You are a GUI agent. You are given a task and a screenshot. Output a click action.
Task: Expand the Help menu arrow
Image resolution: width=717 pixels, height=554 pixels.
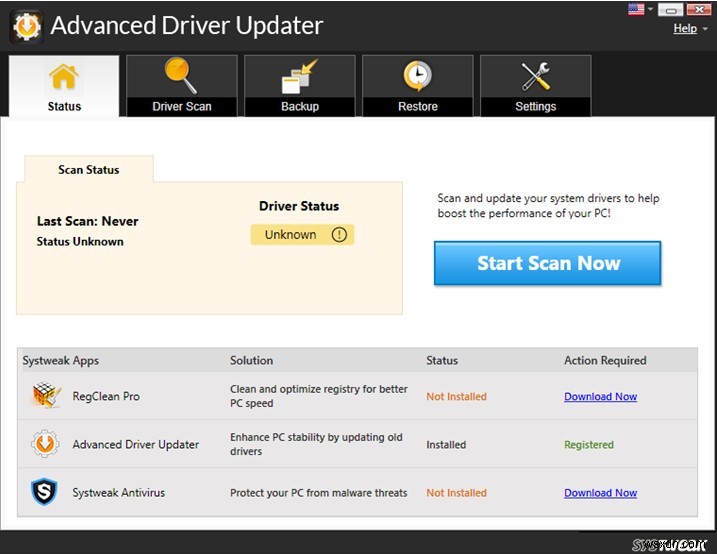[705, 28]
